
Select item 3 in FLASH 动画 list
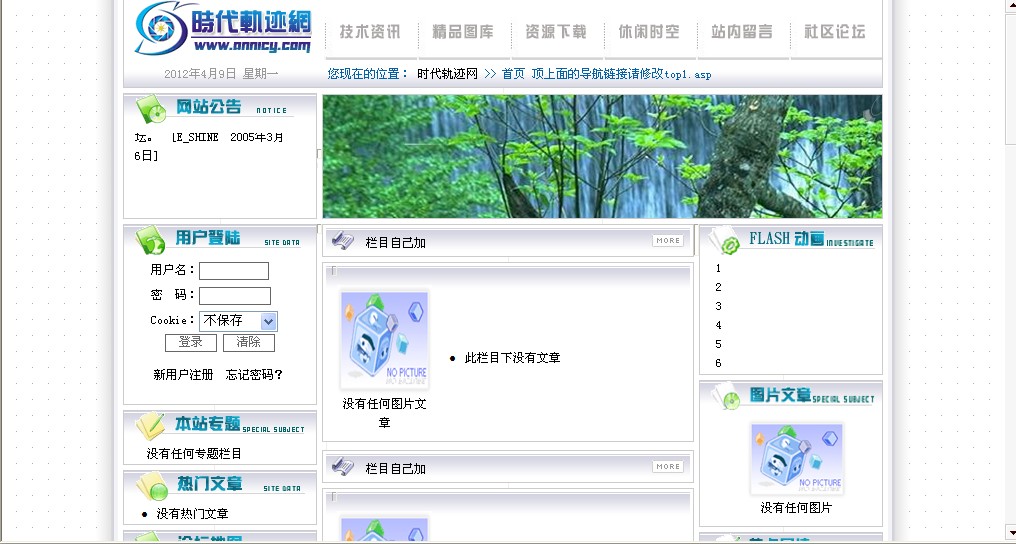click(x=718, y=306)
